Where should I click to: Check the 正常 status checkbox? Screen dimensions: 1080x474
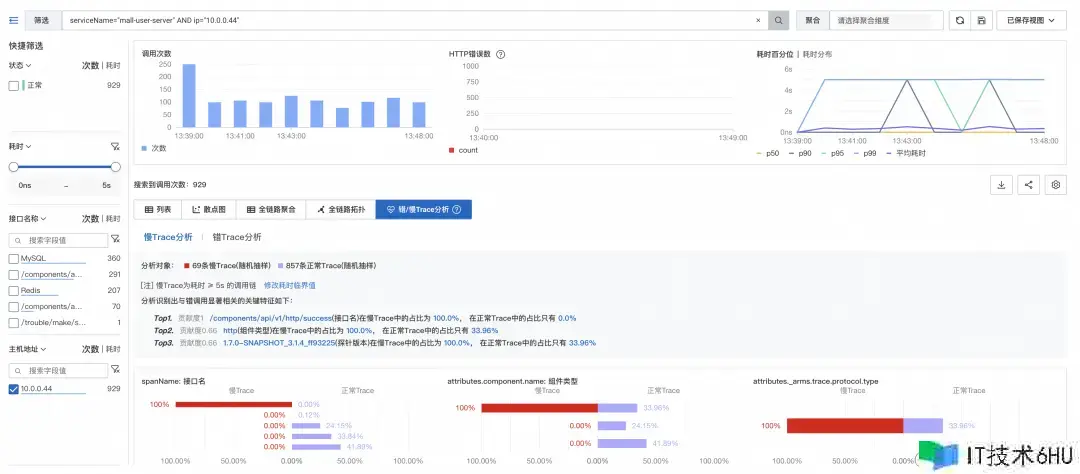tap(14, 86)
